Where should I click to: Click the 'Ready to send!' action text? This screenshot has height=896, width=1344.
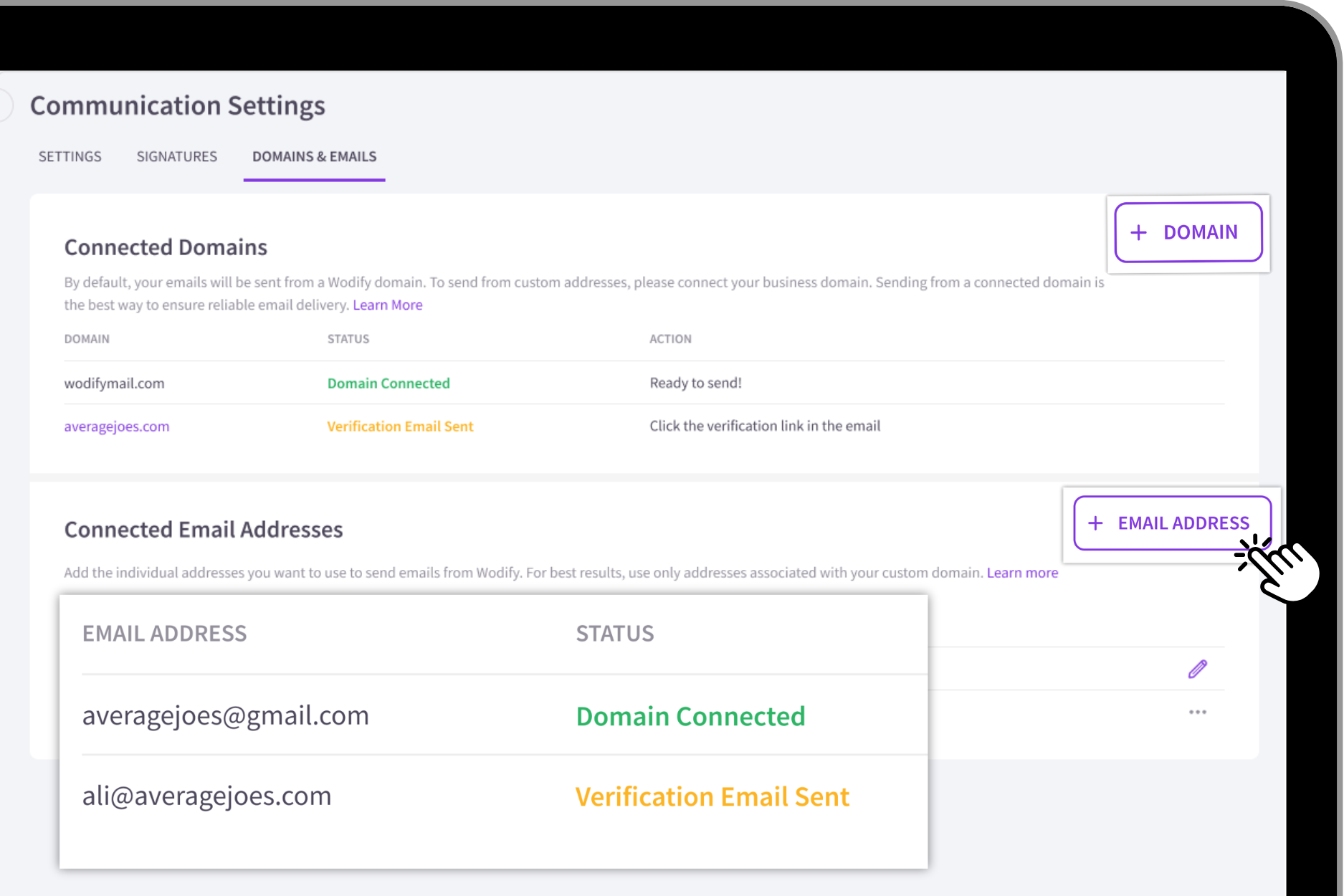click(695, 383)
